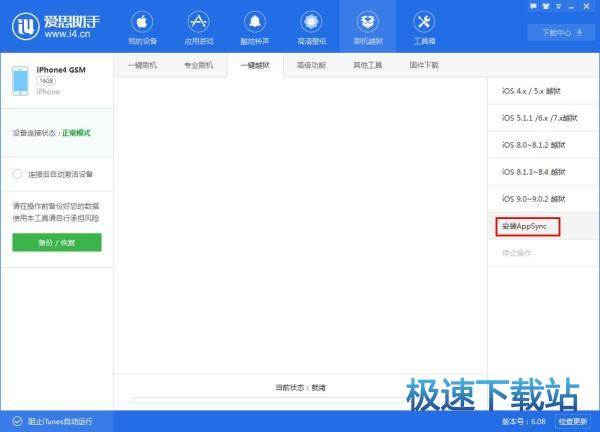The image size is (600, 432).
Task: Choose iOS 5.1.1 /6.x /7.x 越狱 option
Action: tap(543, 118)
